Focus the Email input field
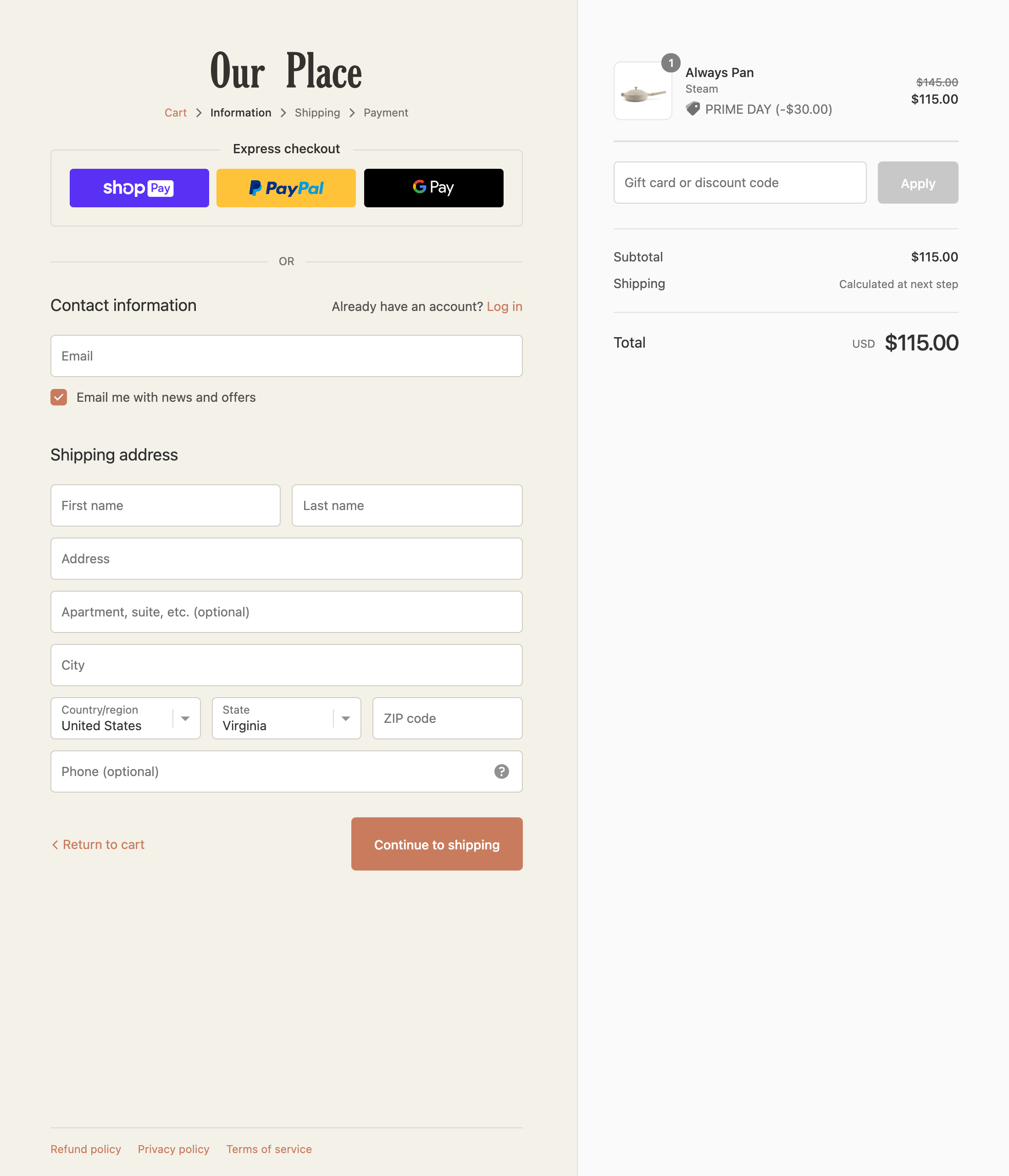The height and width of the screenshot is (1176, 1009). point(286,356)
